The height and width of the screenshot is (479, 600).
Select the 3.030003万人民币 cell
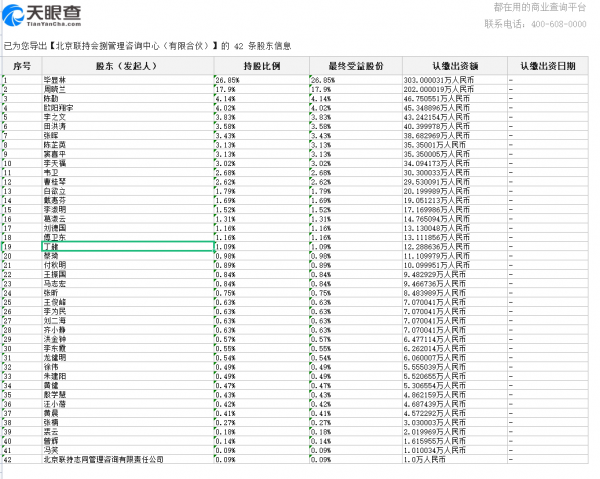click(455, 422)
